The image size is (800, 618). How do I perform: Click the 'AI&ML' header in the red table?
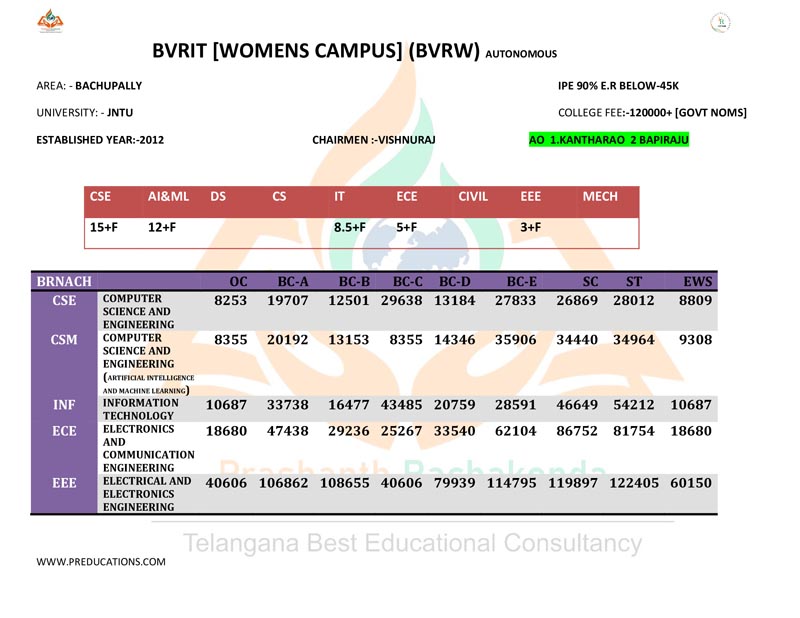coord(168,196)
